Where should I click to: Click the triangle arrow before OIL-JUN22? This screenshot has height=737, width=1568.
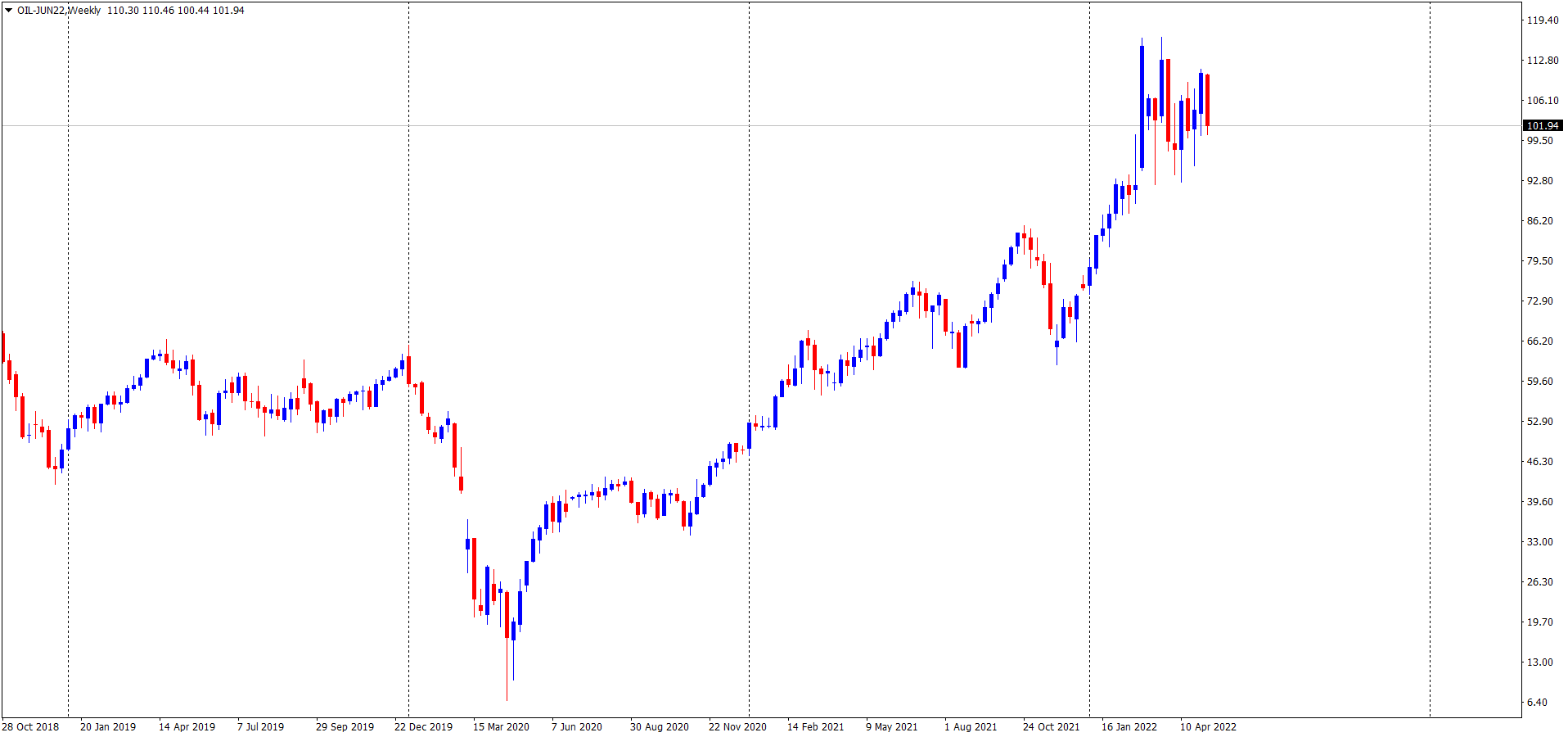[9, 11]
